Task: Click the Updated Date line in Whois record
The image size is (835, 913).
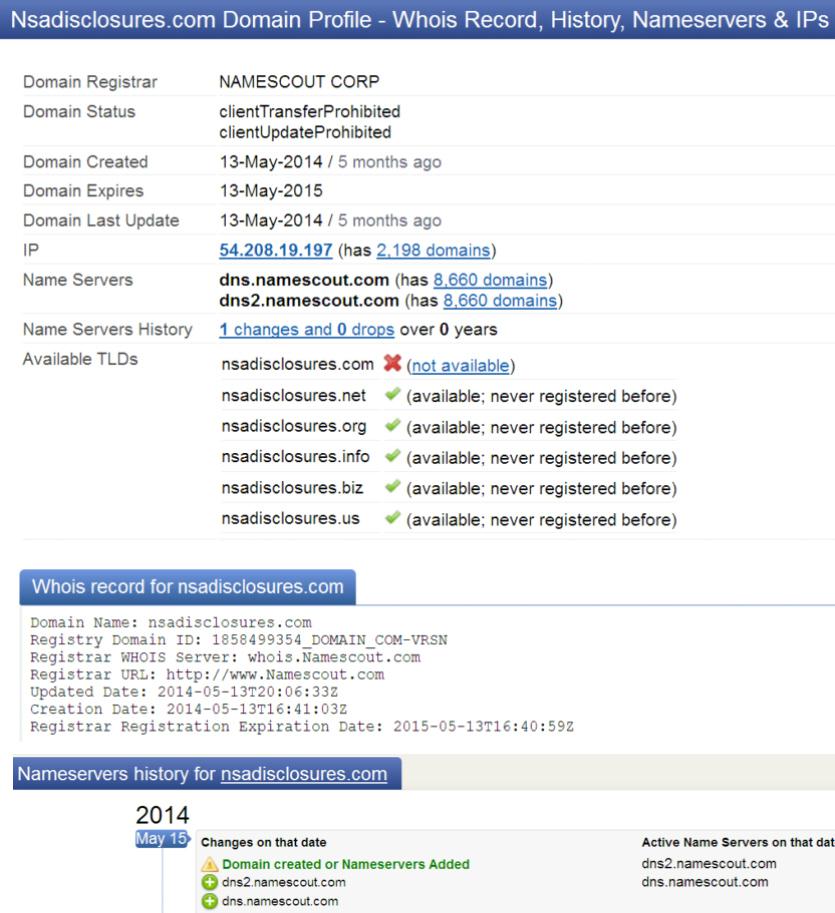Action: 184,692
